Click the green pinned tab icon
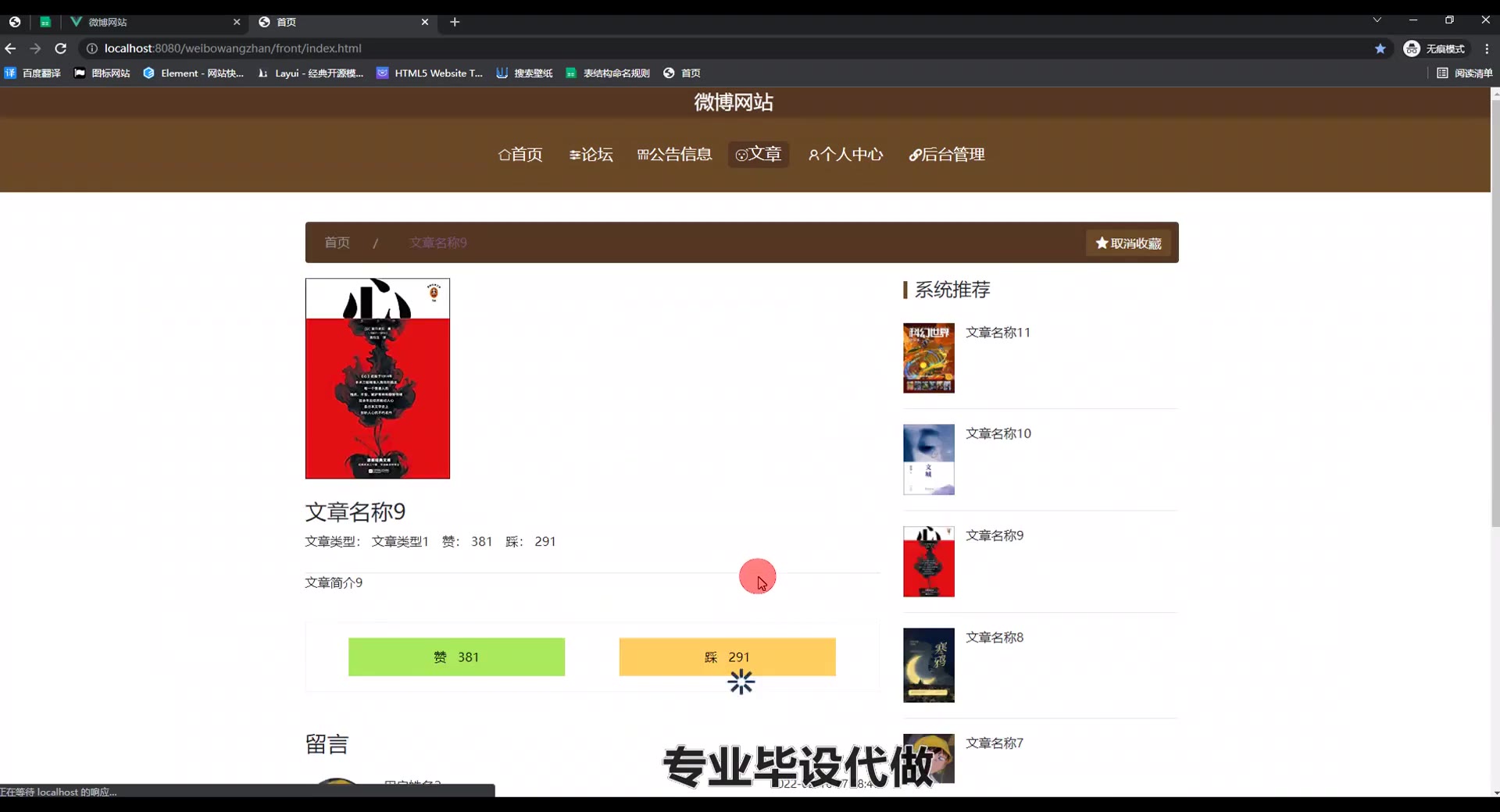The width and height of the screenshot is (1500, 812). click(45, 22)
